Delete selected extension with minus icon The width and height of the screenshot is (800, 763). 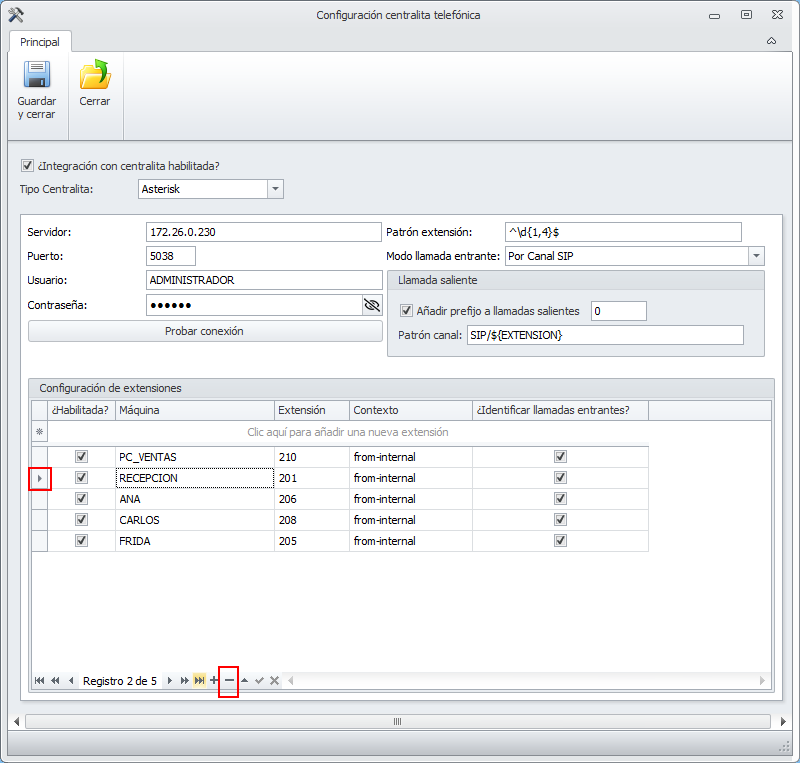click(229, 681)
